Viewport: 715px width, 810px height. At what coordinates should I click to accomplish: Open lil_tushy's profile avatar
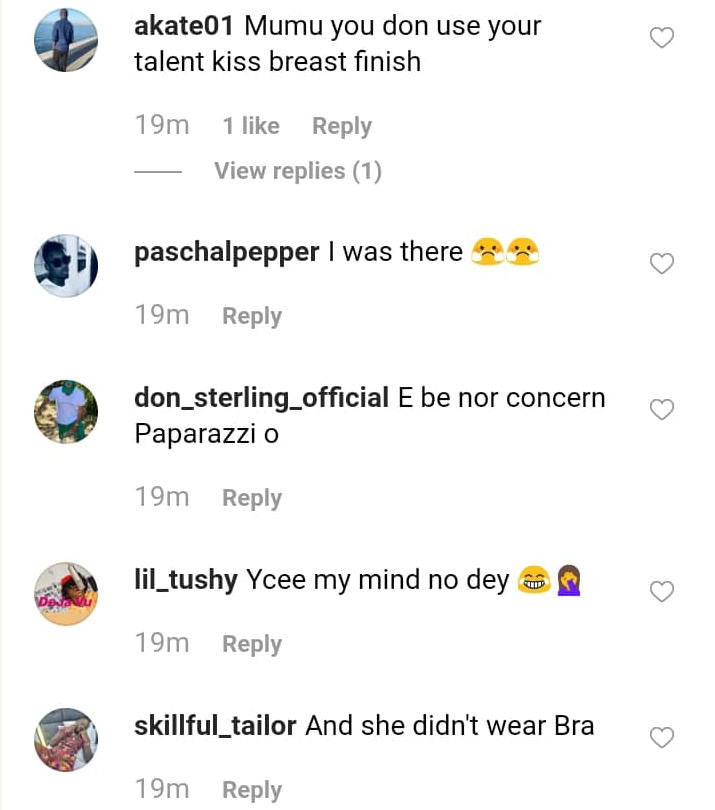65,594
